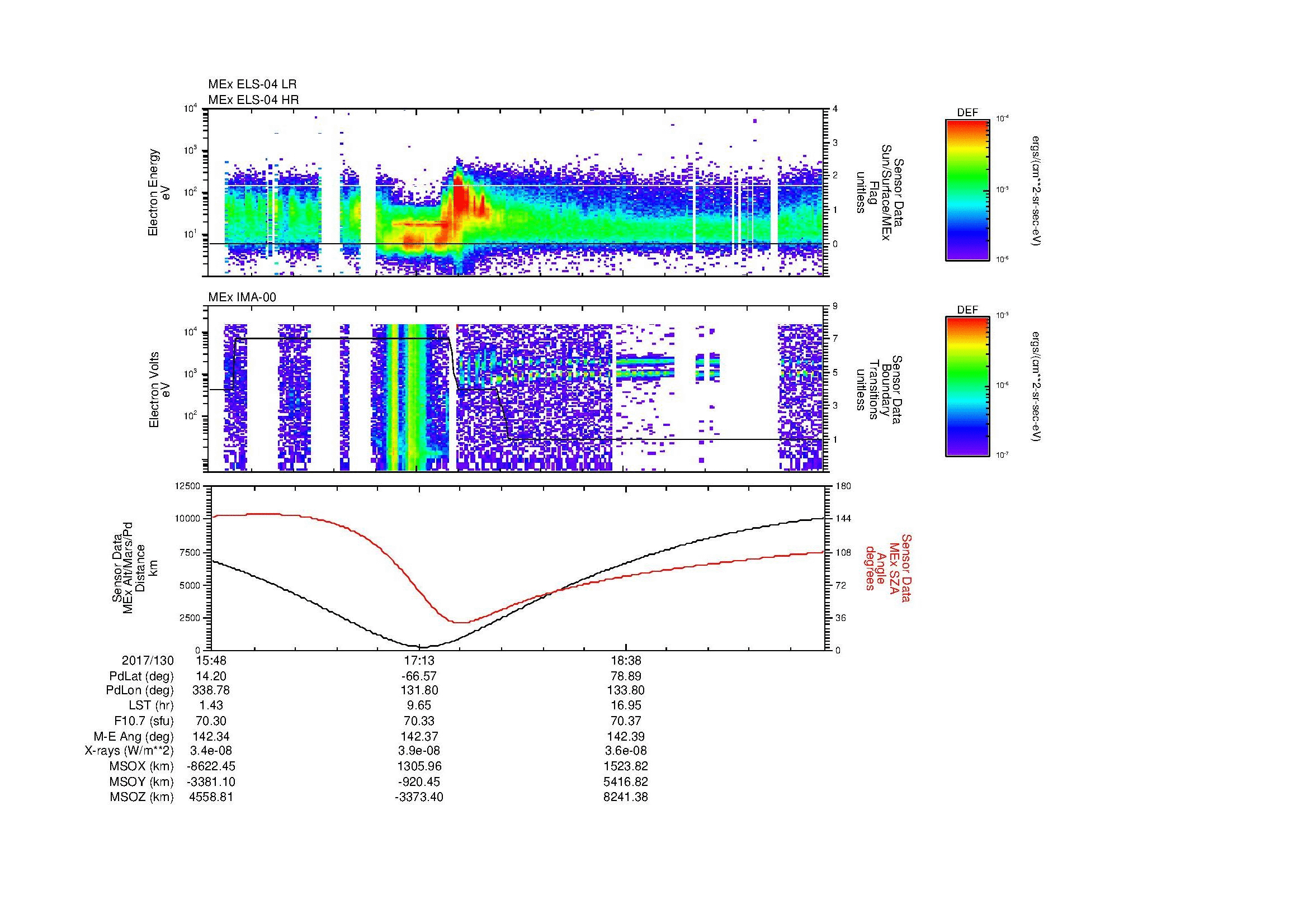Image resolution: width=1308 pixels, height=924 pixels.
Task: Click the MSOZ value '8241.38'
Action: [x=626, y=797]
